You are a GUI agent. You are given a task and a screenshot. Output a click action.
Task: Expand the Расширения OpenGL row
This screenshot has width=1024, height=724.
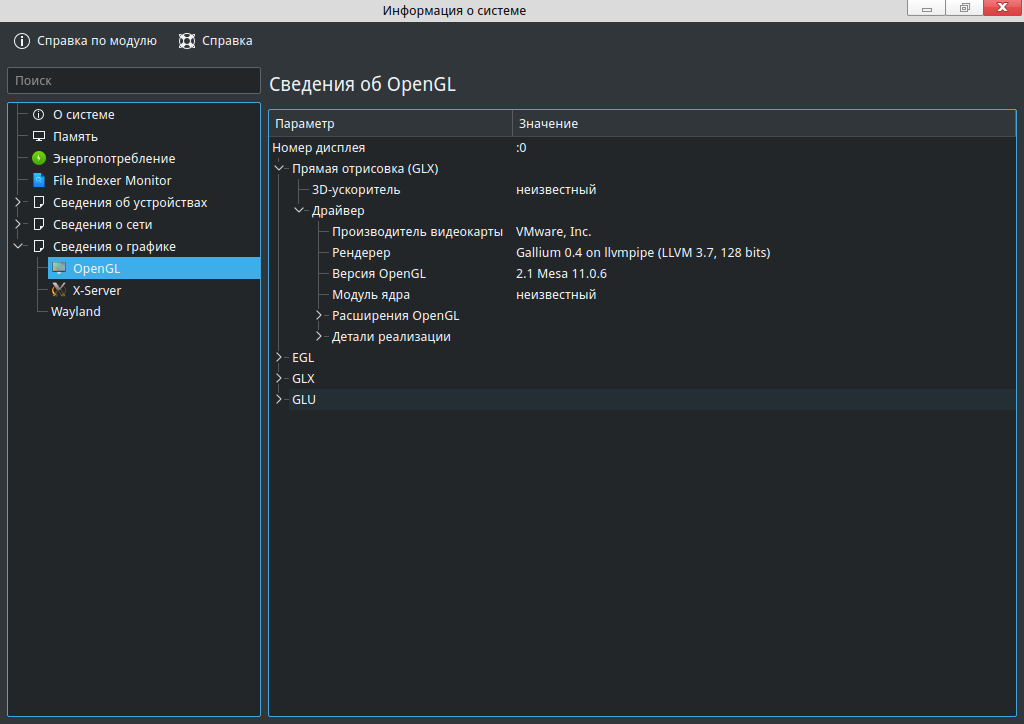point(319,316)
